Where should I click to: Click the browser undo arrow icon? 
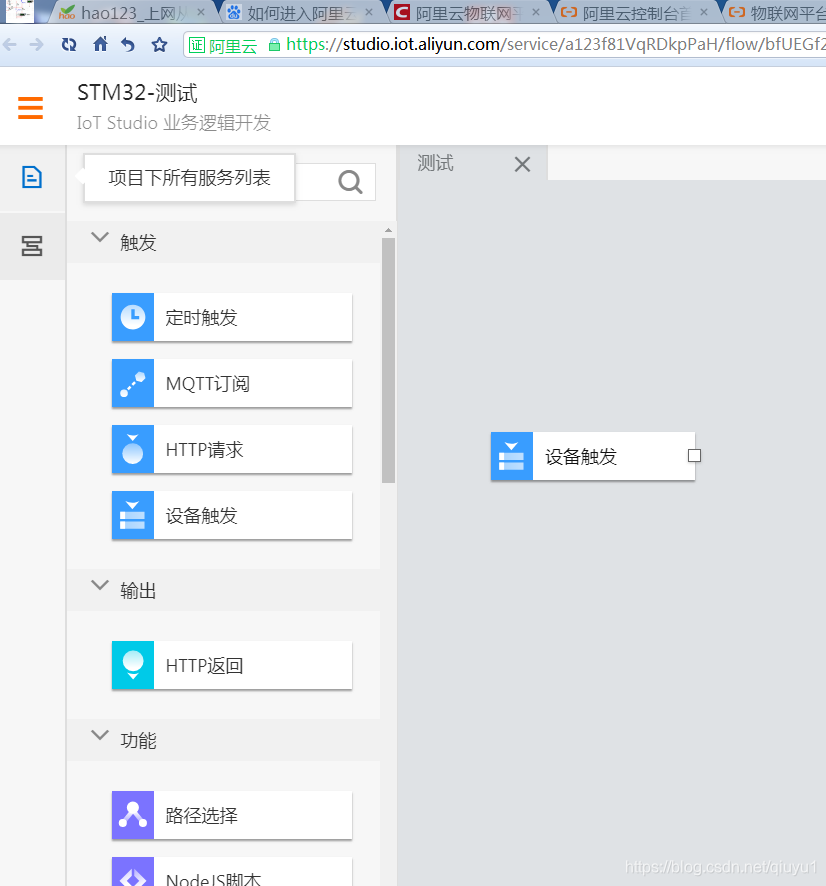tap(128, 44)
